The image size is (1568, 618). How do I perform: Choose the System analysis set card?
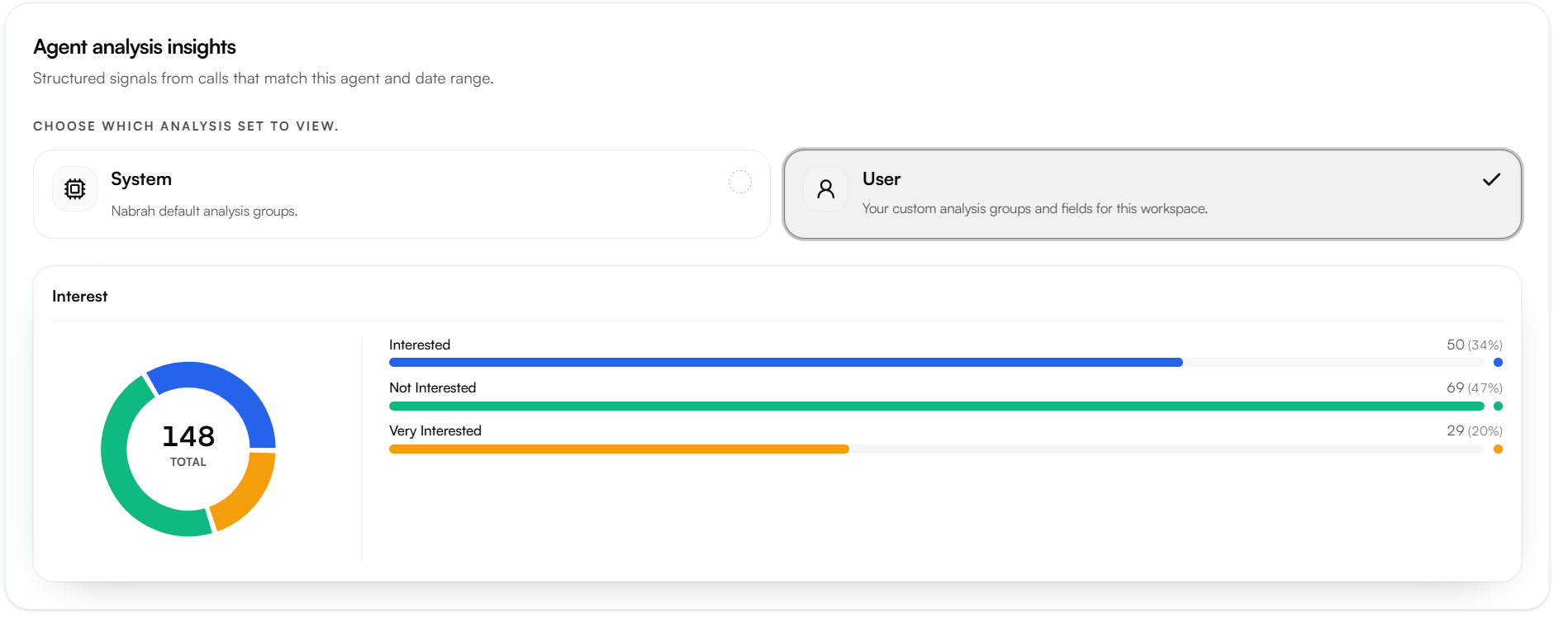click(x=402, y=194)
